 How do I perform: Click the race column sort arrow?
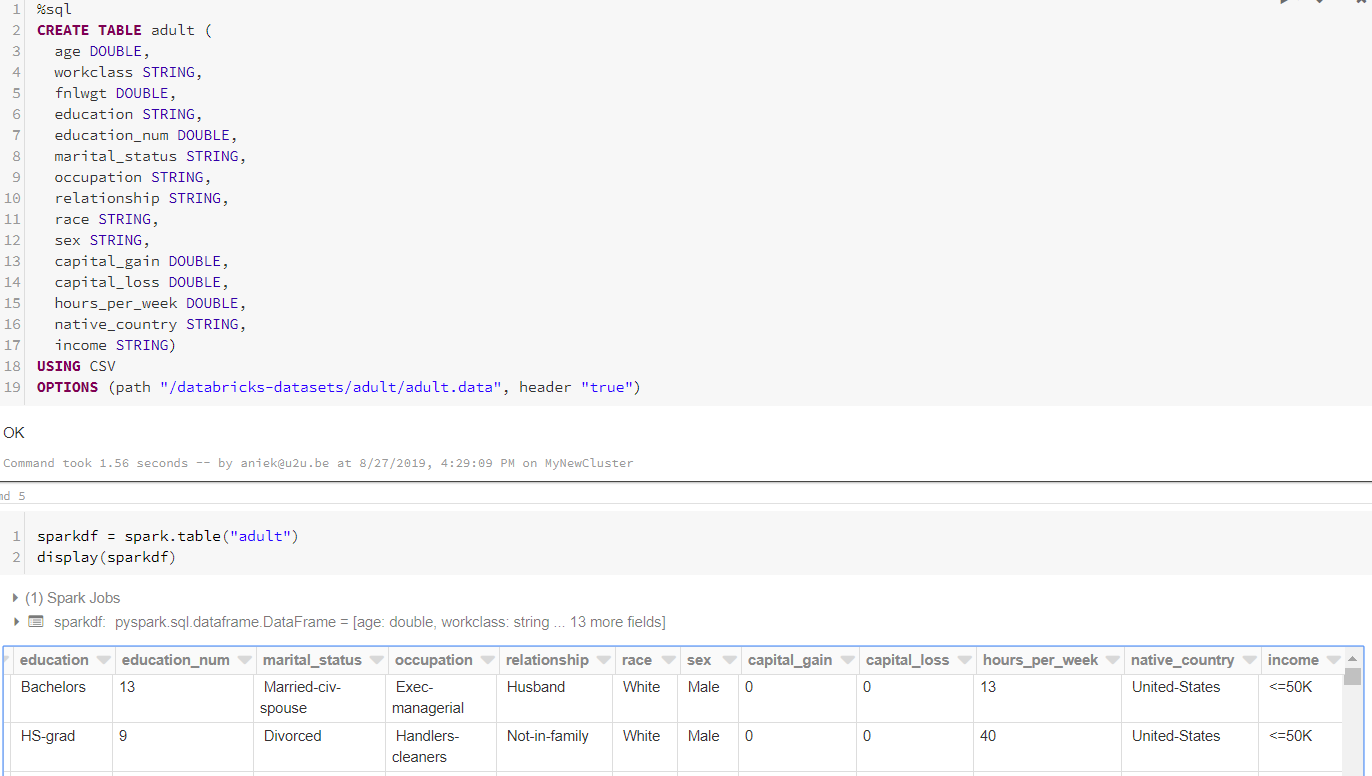(668, 661)
